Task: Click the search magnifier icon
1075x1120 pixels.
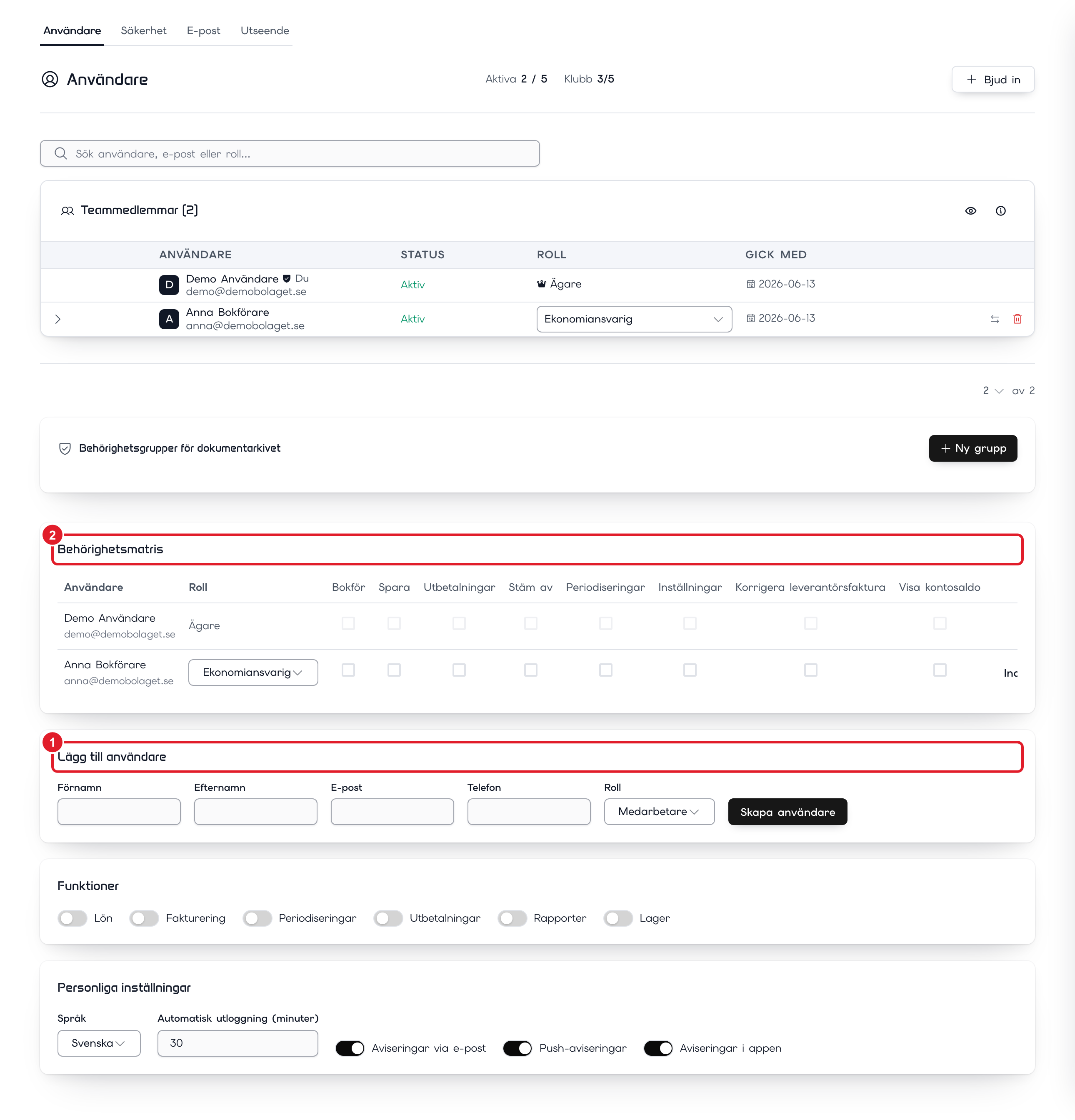Action: click(x=60, y=153)
